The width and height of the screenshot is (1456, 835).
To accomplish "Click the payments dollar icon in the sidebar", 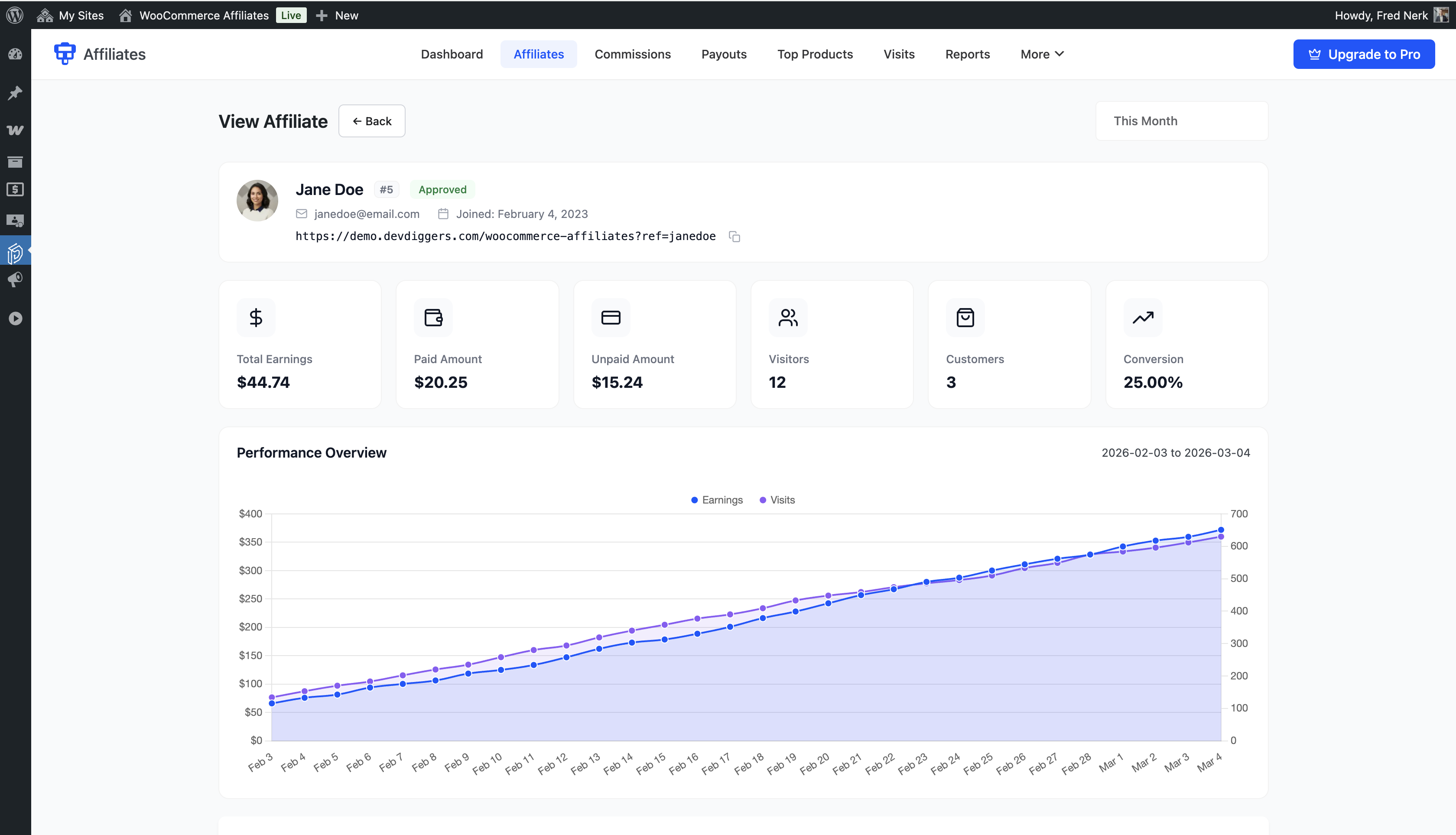I will [x=16, y=189].
